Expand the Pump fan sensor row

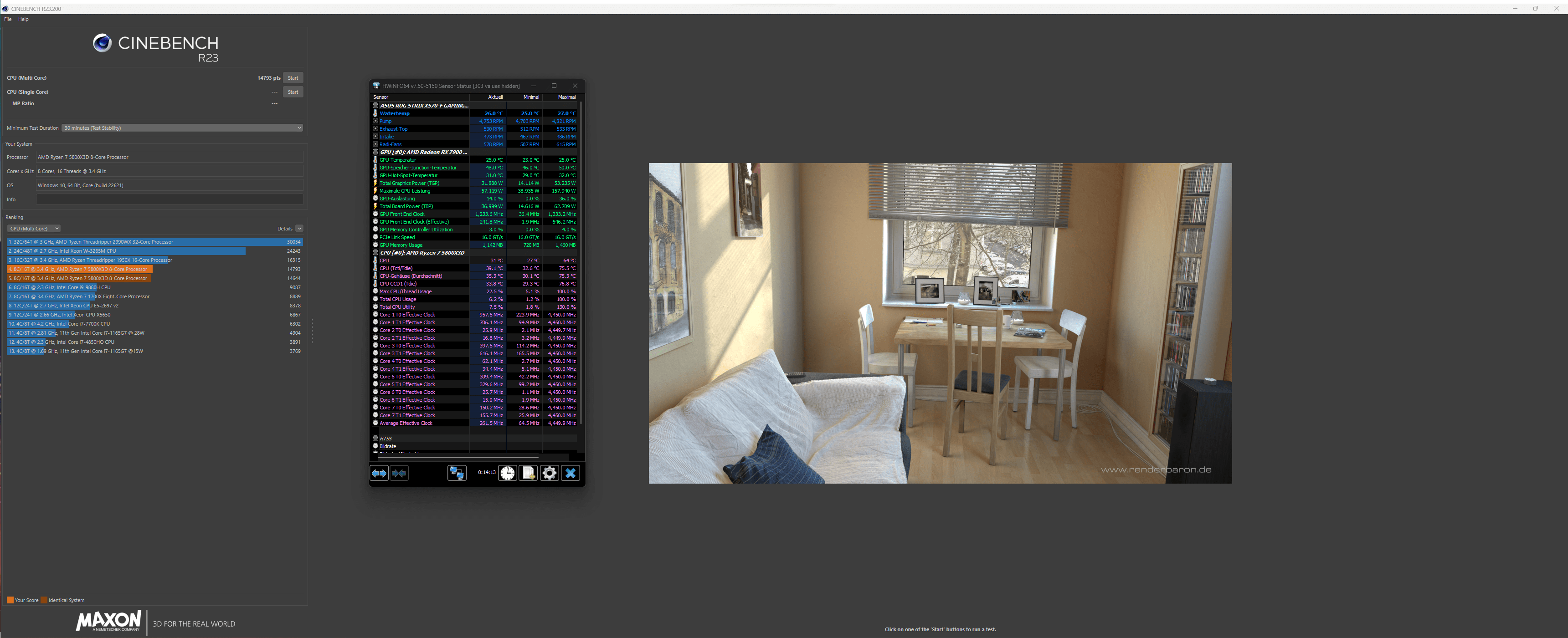pyautogui.click(x=375, y=121)
